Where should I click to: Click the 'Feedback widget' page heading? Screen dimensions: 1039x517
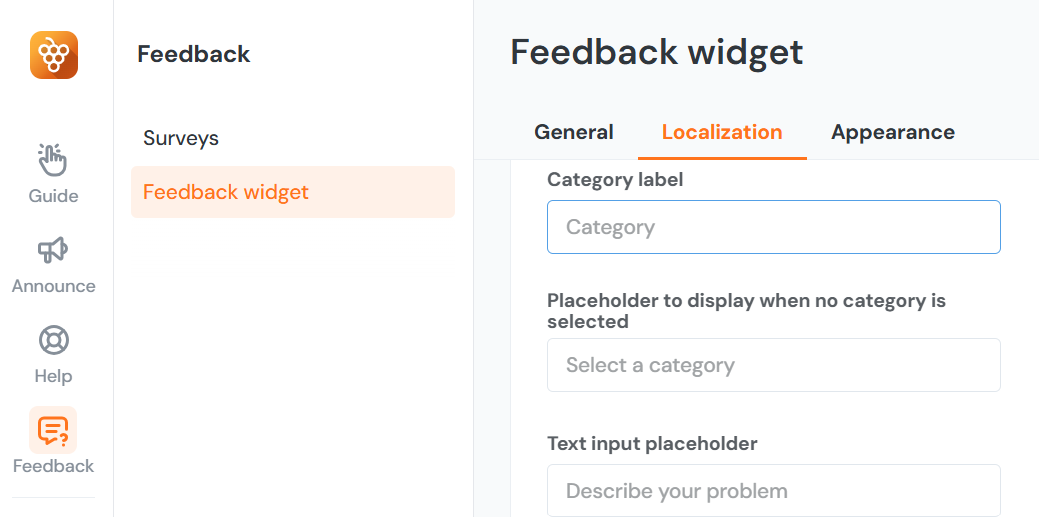(656, 52)
